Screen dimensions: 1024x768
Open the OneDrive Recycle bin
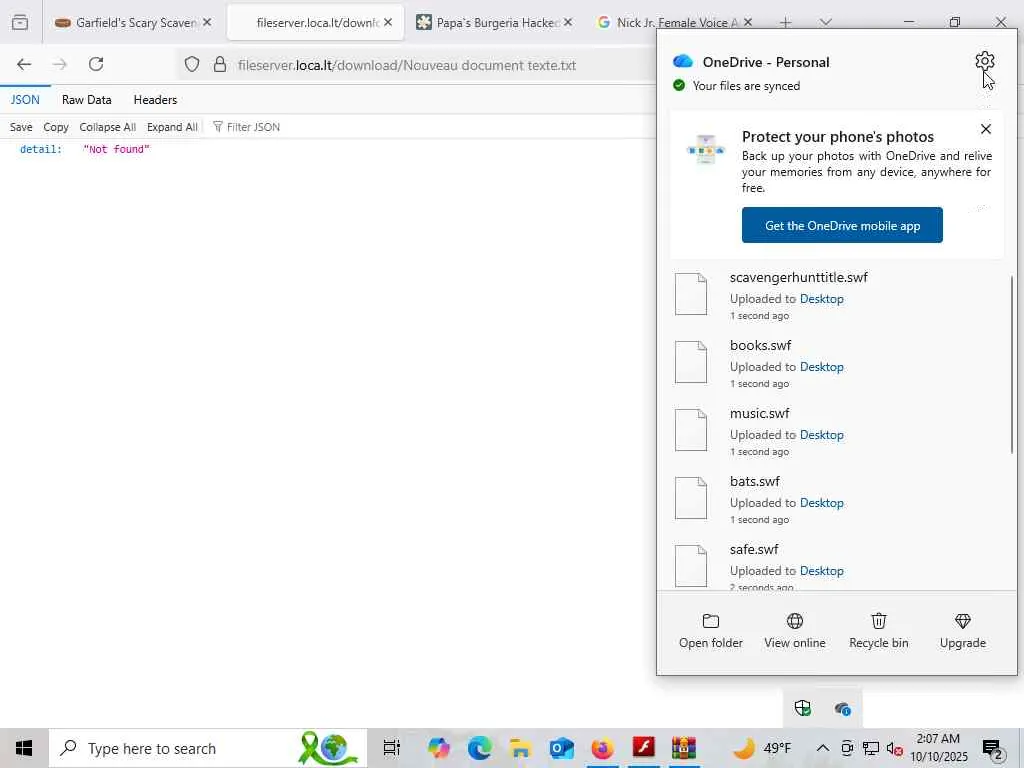click(x=878, y=631)
